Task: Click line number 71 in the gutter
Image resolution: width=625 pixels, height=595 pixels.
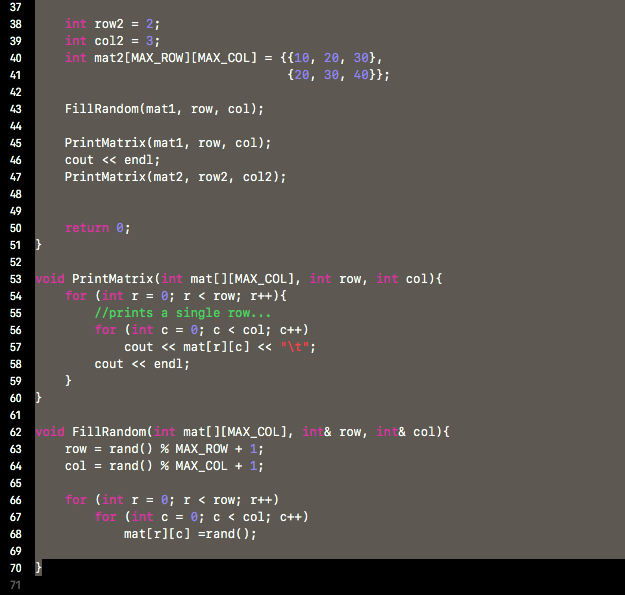Action: coord(16,585)
